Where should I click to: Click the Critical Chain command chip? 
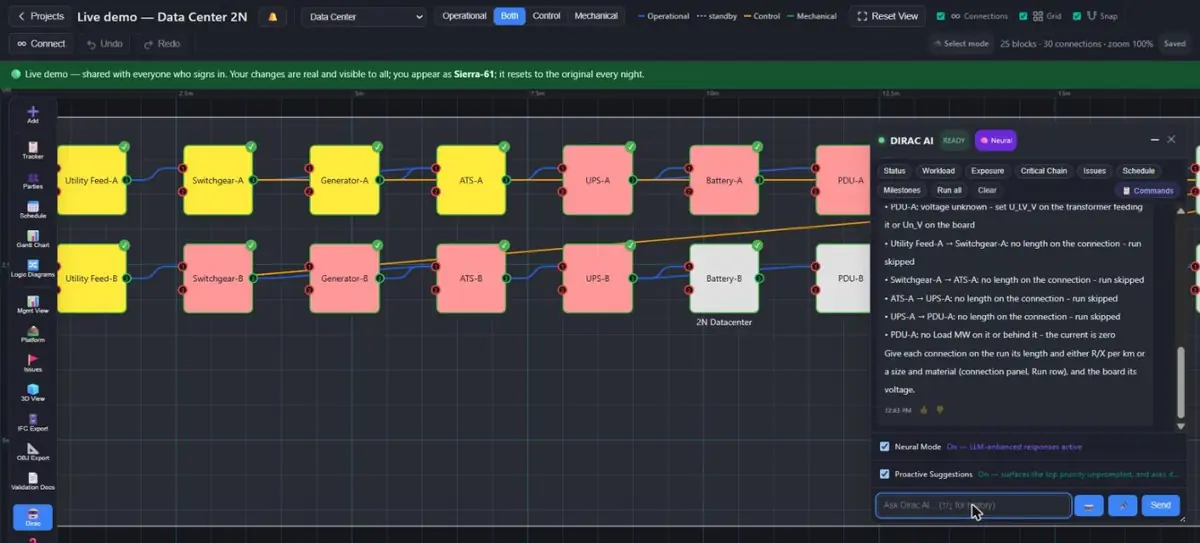pos(1043,171)
